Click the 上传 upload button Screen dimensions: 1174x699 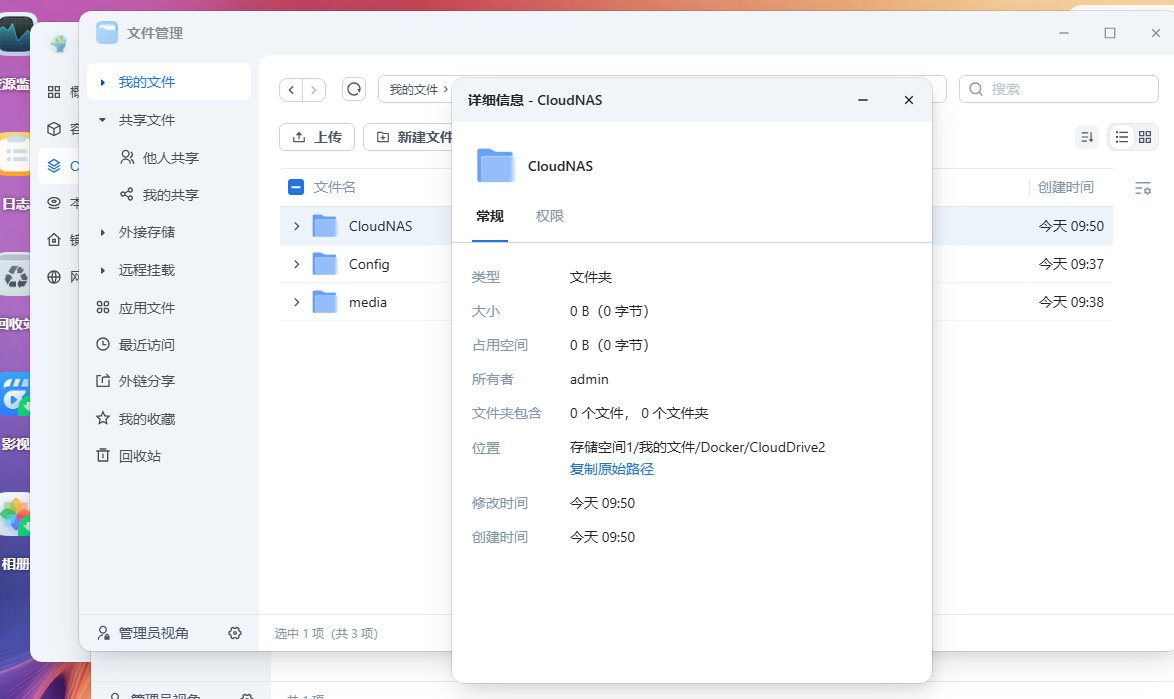(x=317, y=137)
